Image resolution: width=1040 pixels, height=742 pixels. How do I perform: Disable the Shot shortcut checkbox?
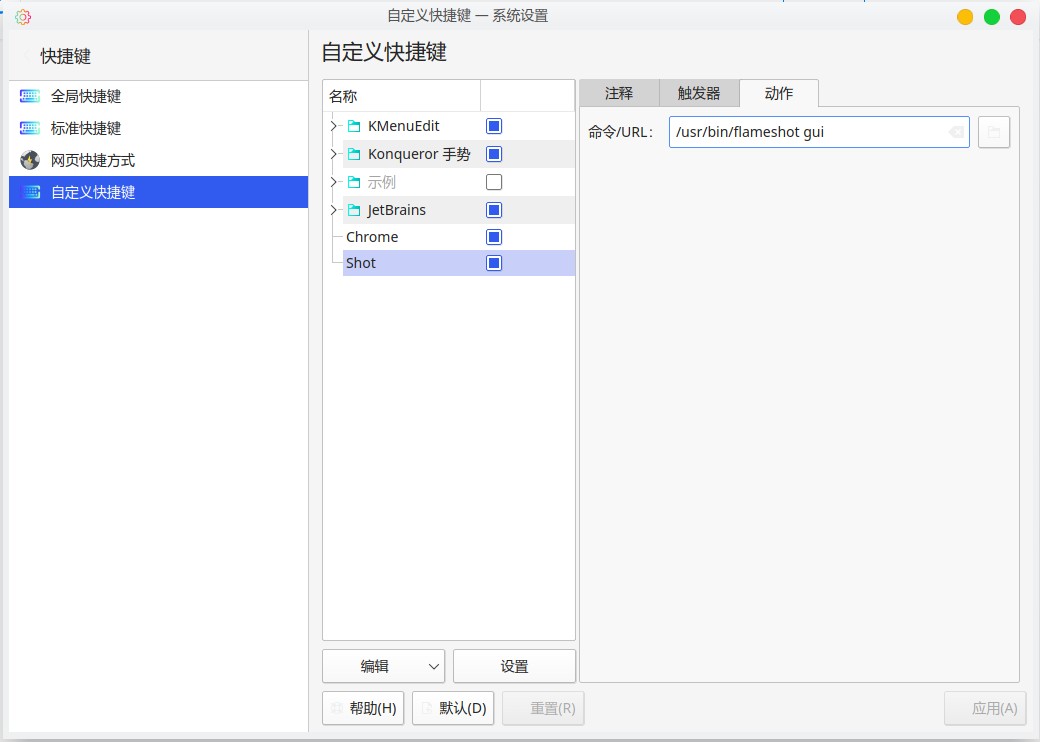pos(493,262)
